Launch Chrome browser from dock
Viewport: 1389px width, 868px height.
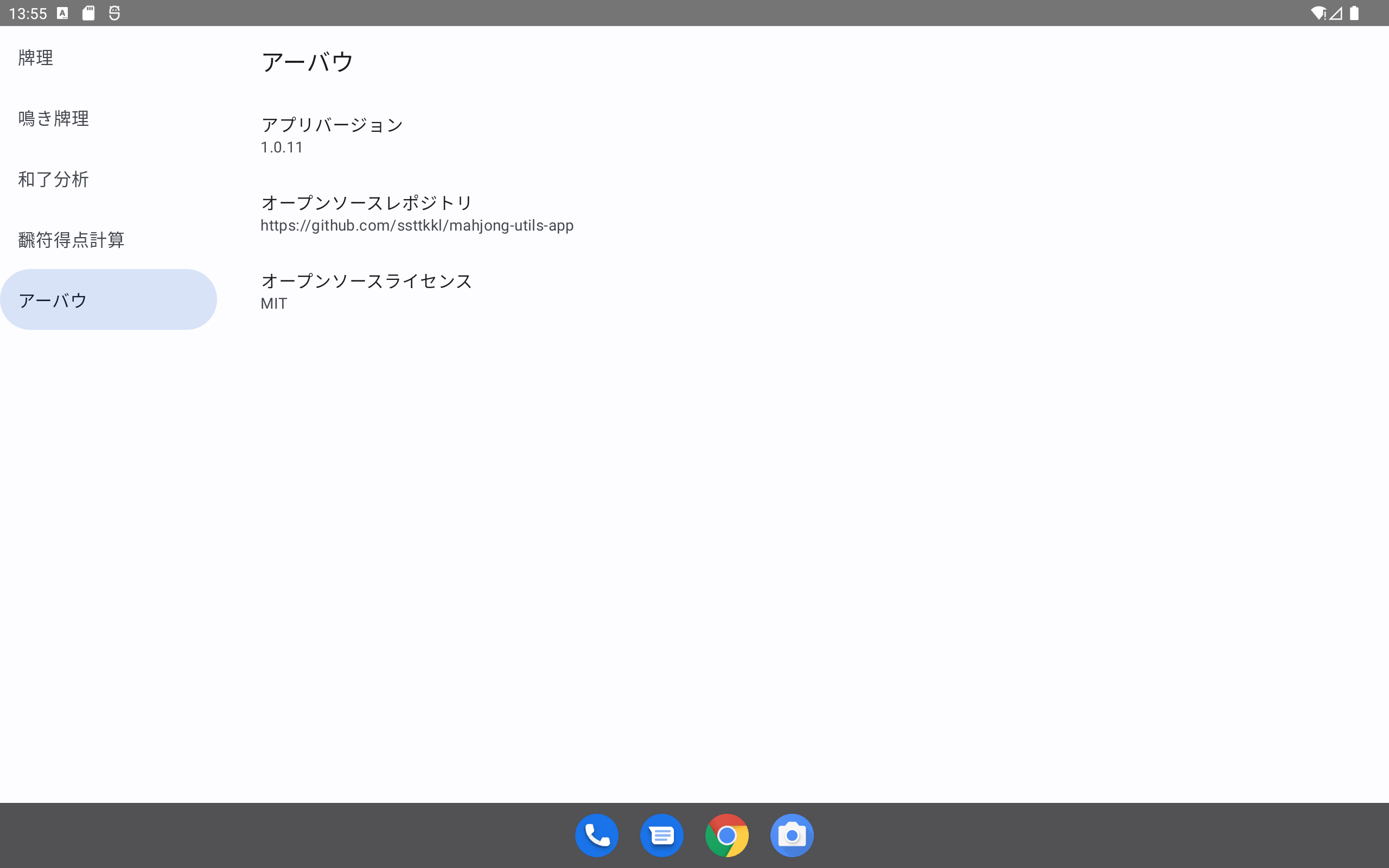pyautogui.click(x=727, y=835)
